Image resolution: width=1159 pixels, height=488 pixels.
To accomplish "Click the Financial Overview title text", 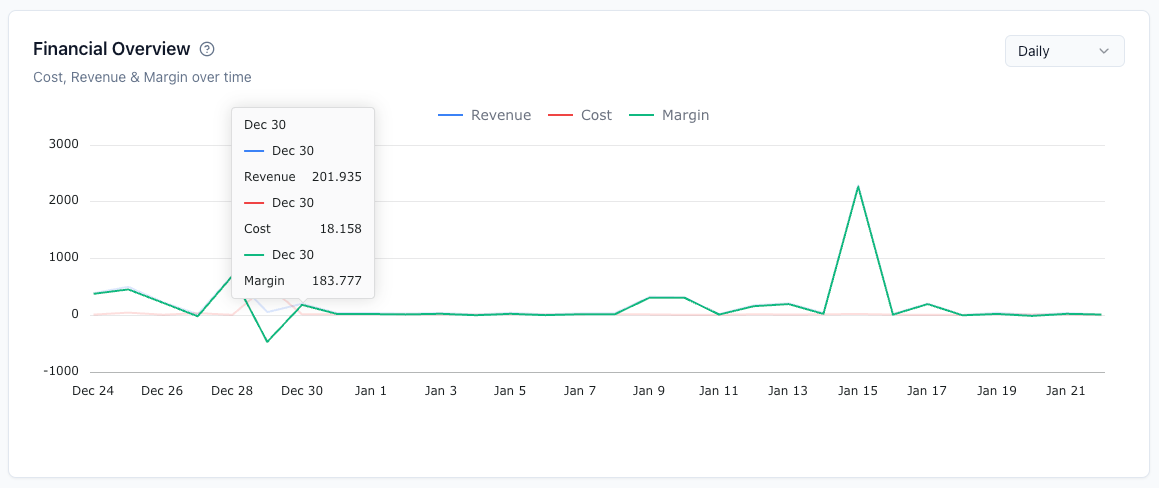I will point(112,50).
